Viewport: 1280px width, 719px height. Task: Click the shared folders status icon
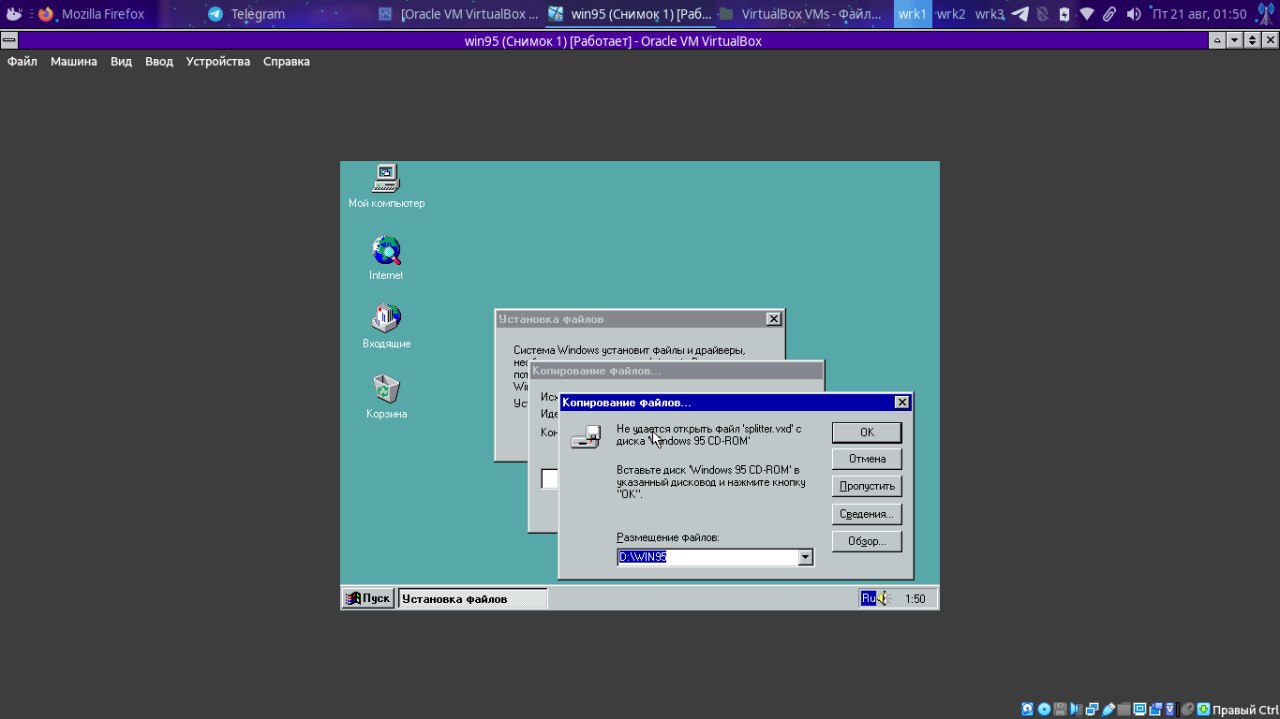tap(1124, 709)
